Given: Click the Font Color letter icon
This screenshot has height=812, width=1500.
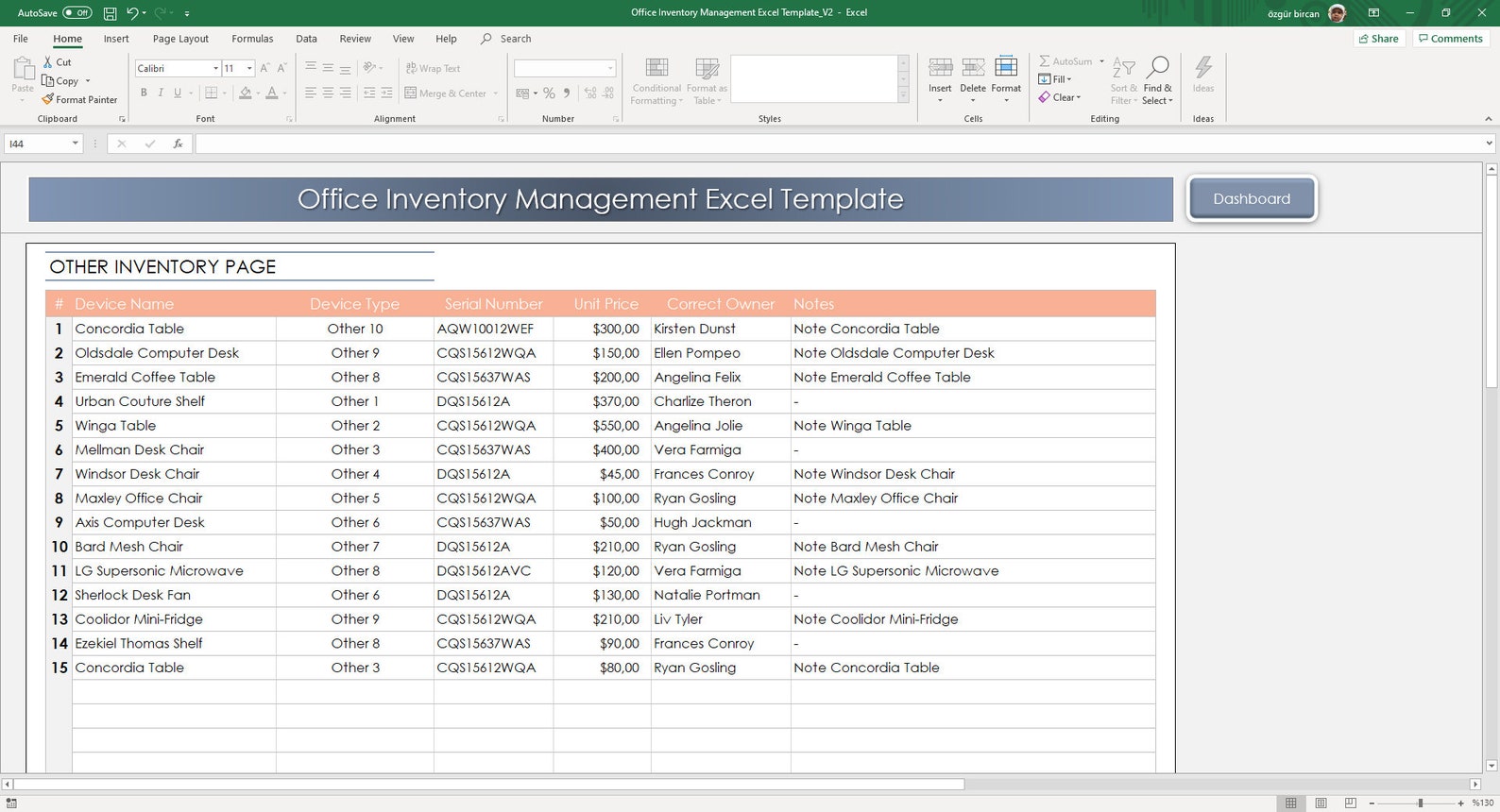Looking at the screenshot, I should coord(271,93).
